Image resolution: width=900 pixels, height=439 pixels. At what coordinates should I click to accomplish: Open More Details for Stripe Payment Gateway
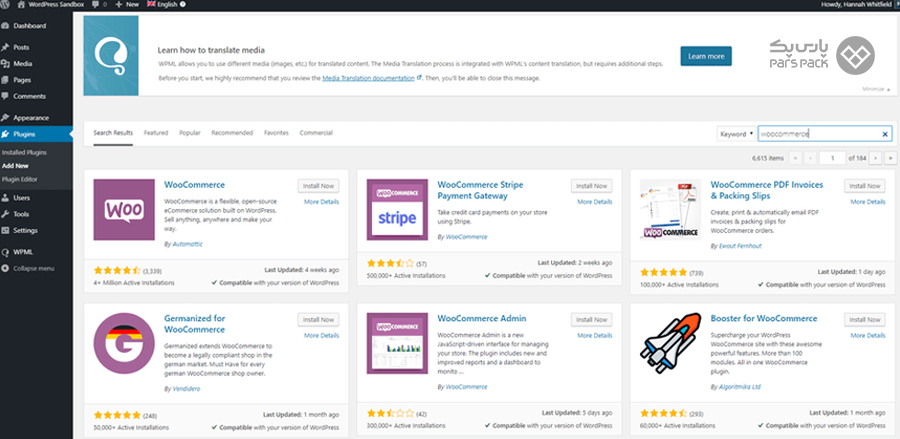coord(595,202)
